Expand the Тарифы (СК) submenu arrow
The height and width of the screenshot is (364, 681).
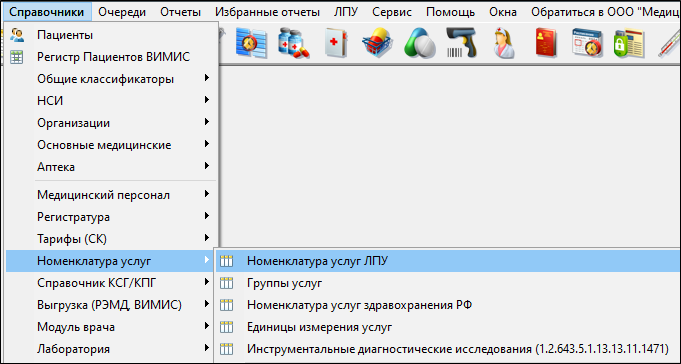[207, 238]
